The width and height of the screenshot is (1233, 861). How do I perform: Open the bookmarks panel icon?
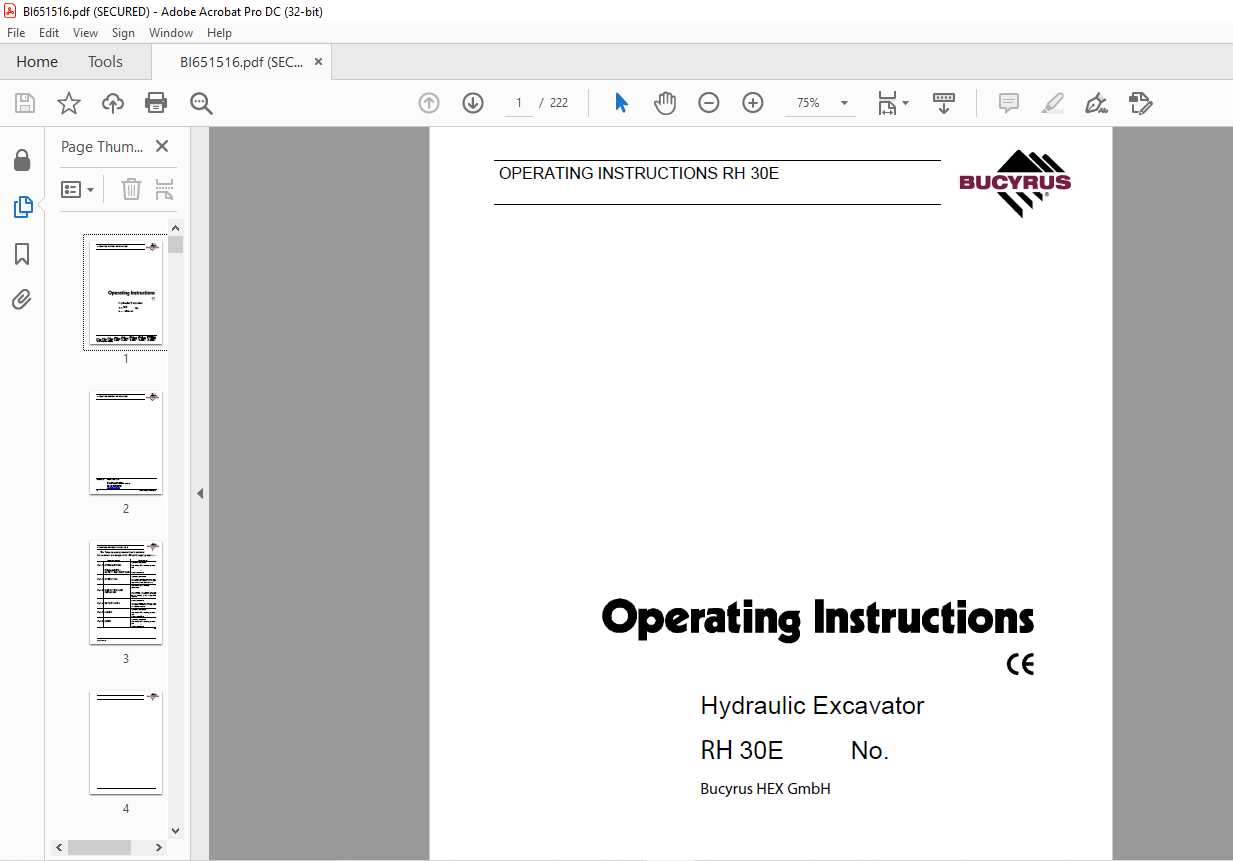pyautogui.click(x=22, y=254)
